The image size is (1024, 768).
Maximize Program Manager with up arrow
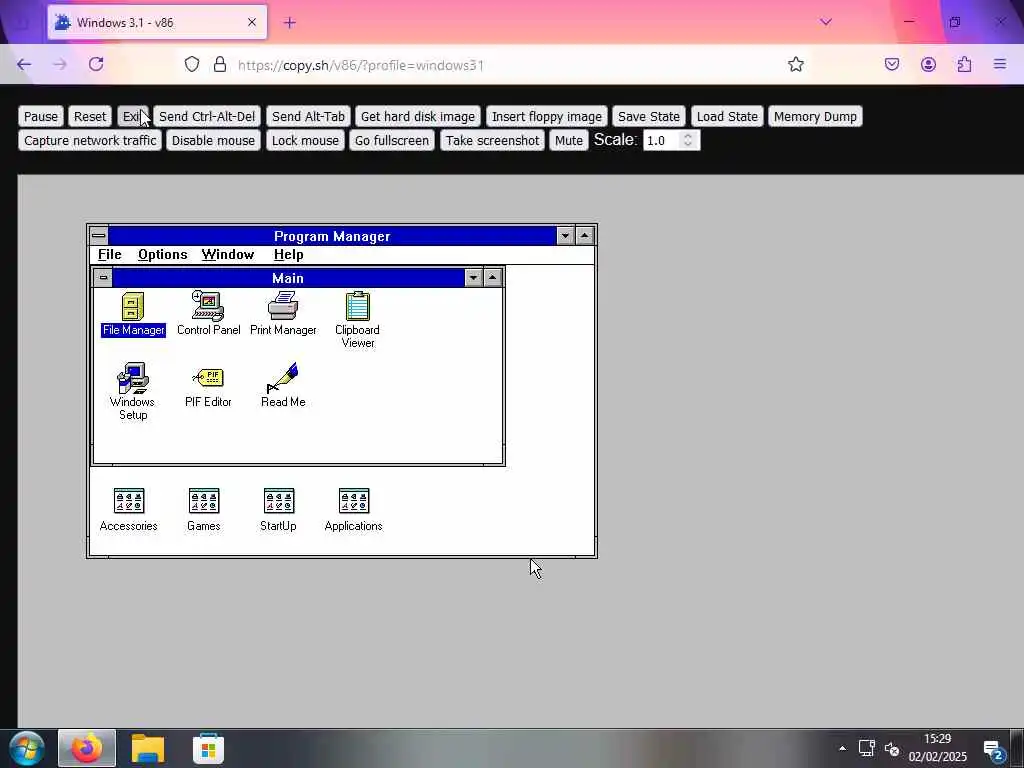[584, 236]
